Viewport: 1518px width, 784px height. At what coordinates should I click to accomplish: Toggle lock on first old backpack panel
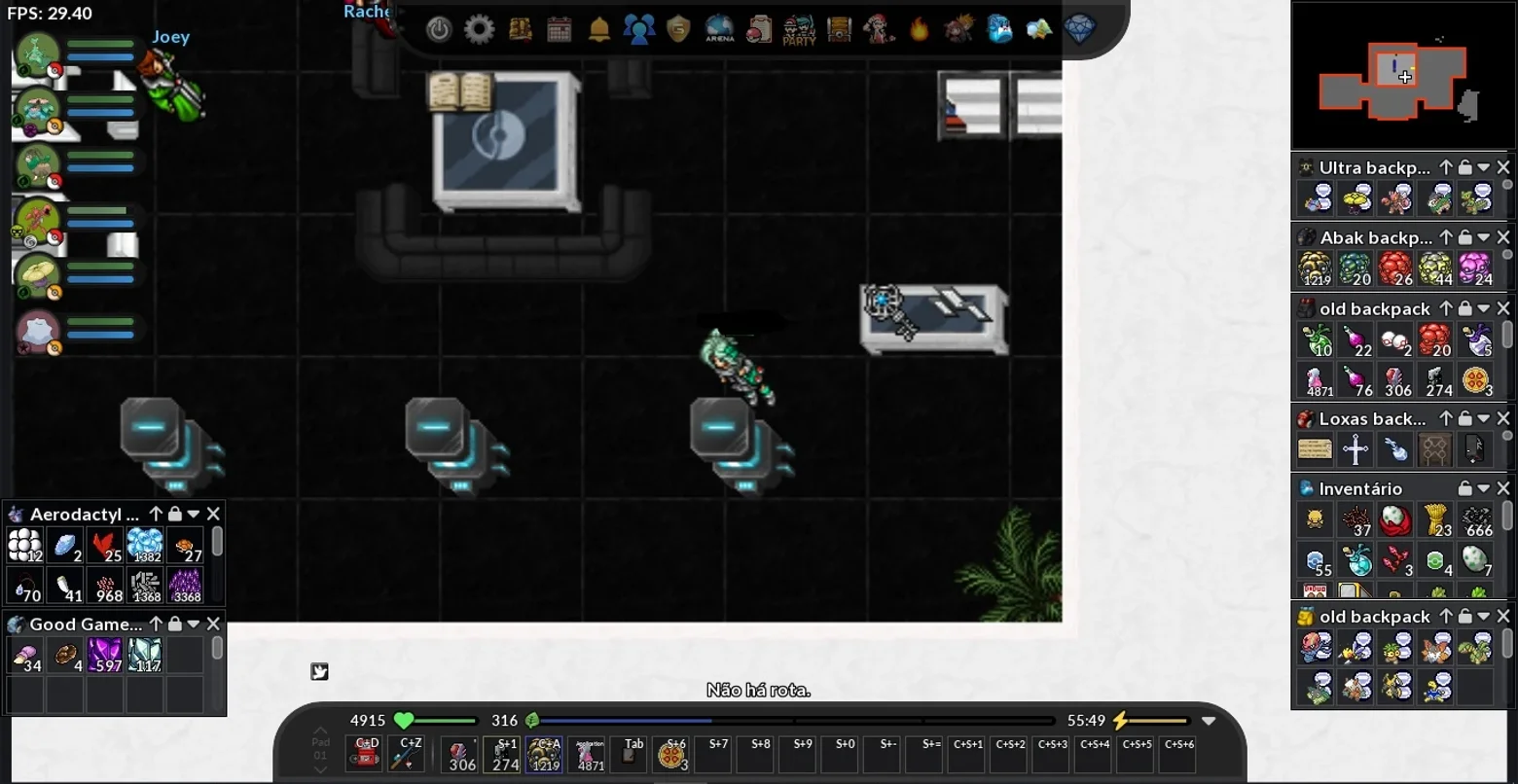(x=1464, y=308)
